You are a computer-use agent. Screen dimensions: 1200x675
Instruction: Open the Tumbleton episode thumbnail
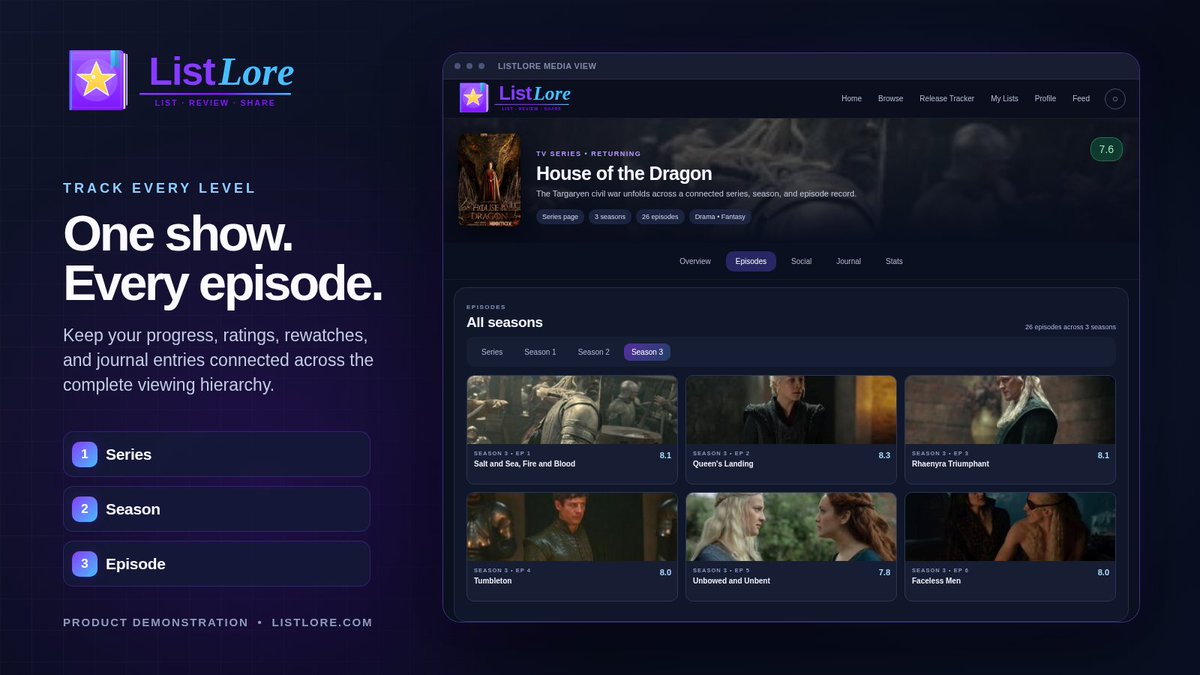tap(572, 527)
